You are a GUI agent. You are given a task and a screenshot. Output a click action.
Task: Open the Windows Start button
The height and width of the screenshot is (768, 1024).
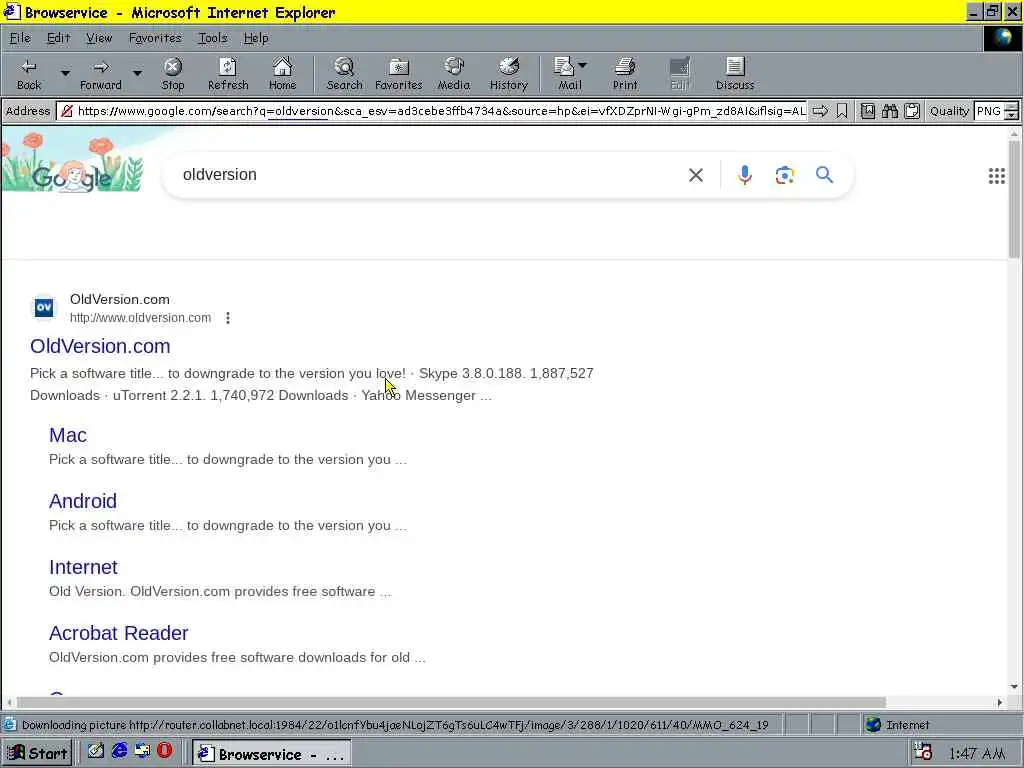tap(37, 754)
